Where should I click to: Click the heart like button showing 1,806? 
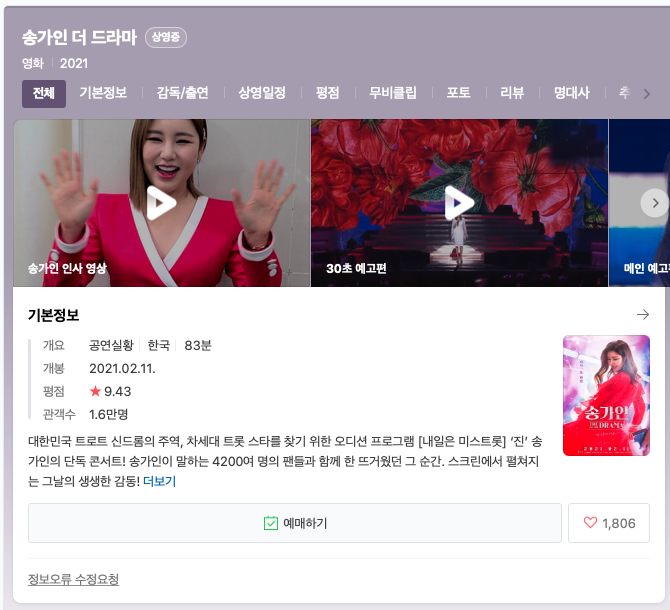tap(609, 523)
